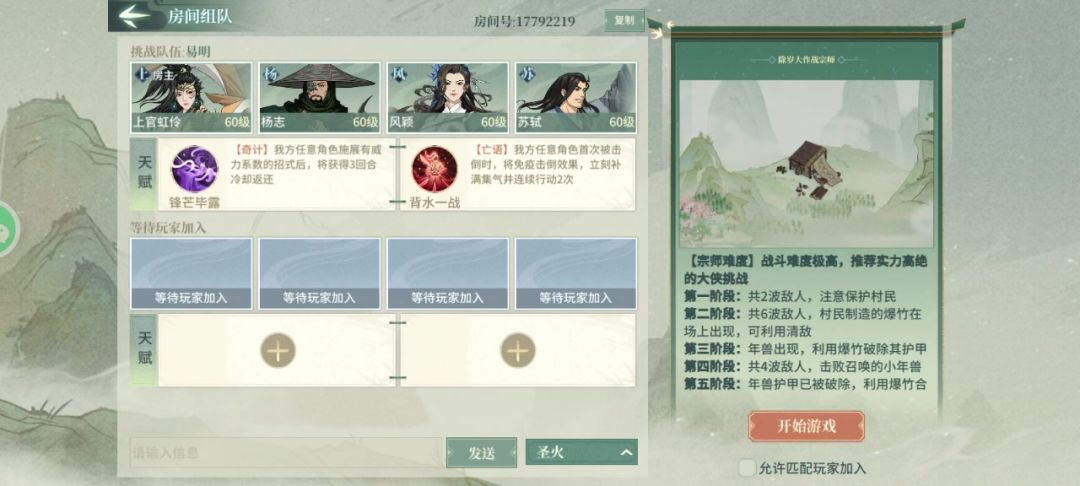The height and width of the screenshot is (486, 1080).
Task: Add talent with first plus icon
Action: [x=278, y=350]
